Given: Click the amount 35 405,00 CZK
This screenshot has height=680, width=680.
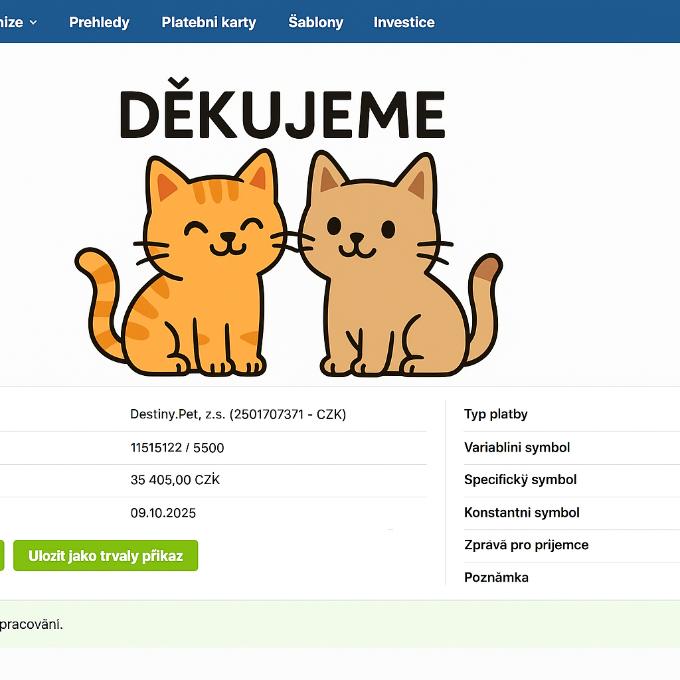Looking at the screenshot, I should [175, 480].
